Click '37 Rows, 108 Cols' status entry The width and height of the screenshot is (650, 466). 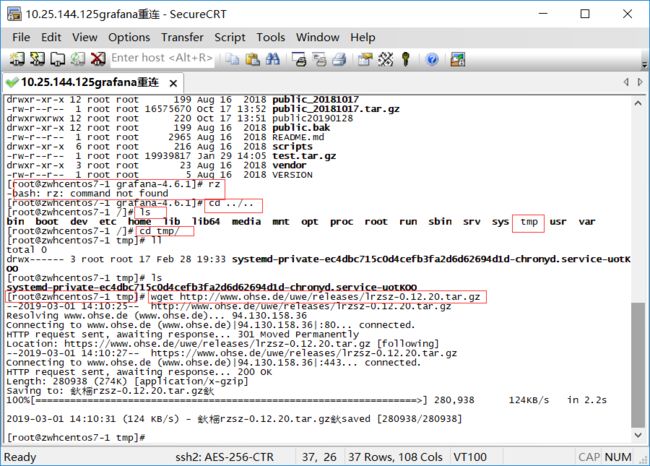point(395,457)
